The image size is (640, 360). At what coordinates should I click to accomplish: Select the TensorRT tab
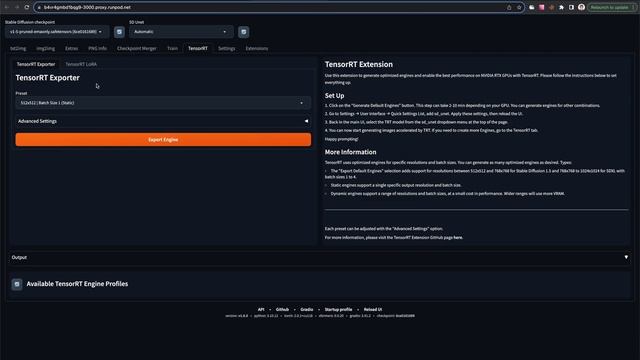click(198, 49)
